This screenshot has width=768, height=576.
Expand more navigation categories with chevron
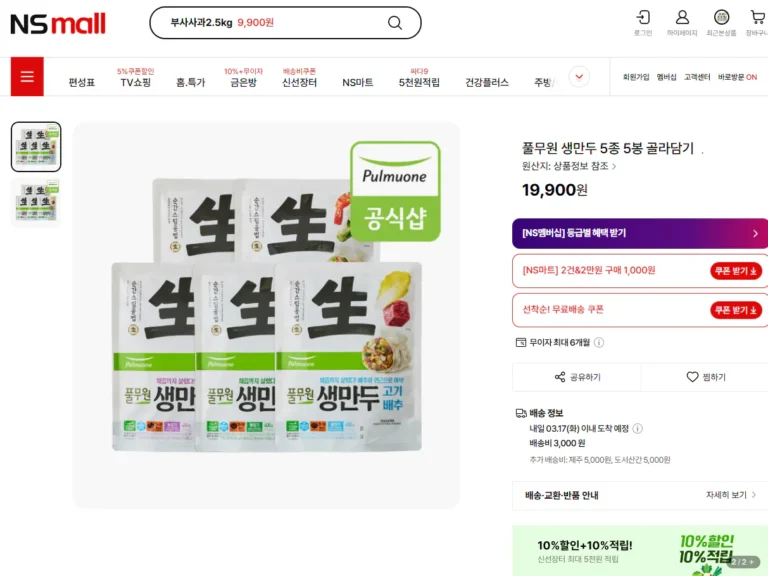pos(579,77)
